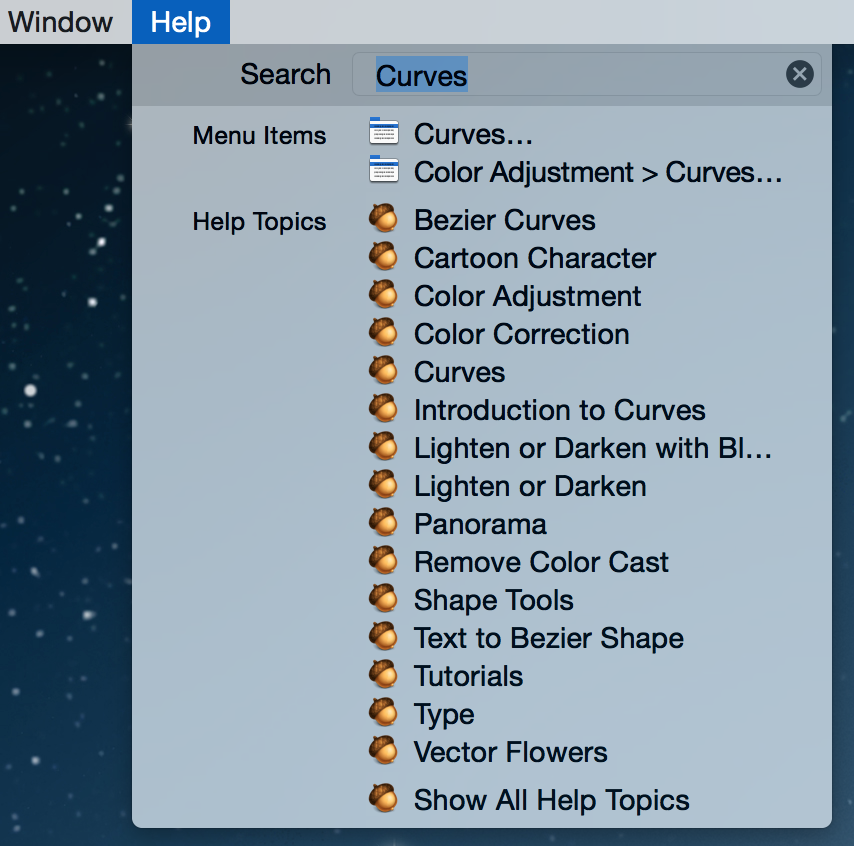Click the menu icon beside Curves… item

pyautogui.click(x=383, y=131)
